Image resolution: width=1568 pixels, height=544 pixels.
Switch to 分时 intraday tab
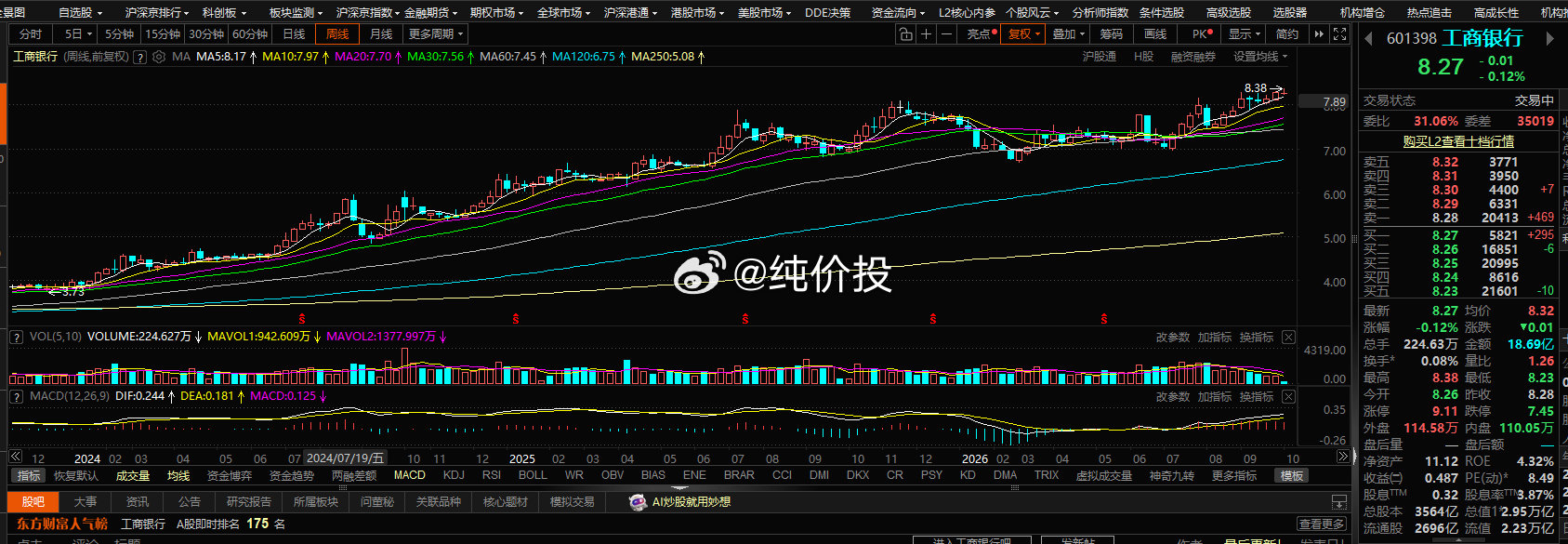point(31,34)
